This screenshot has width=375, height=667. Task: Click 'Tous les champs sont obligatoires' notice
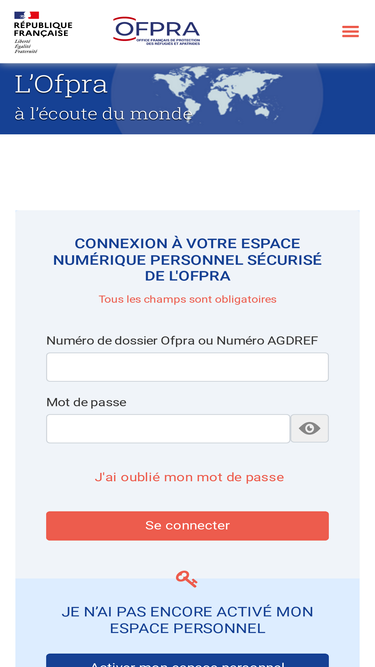188,299
